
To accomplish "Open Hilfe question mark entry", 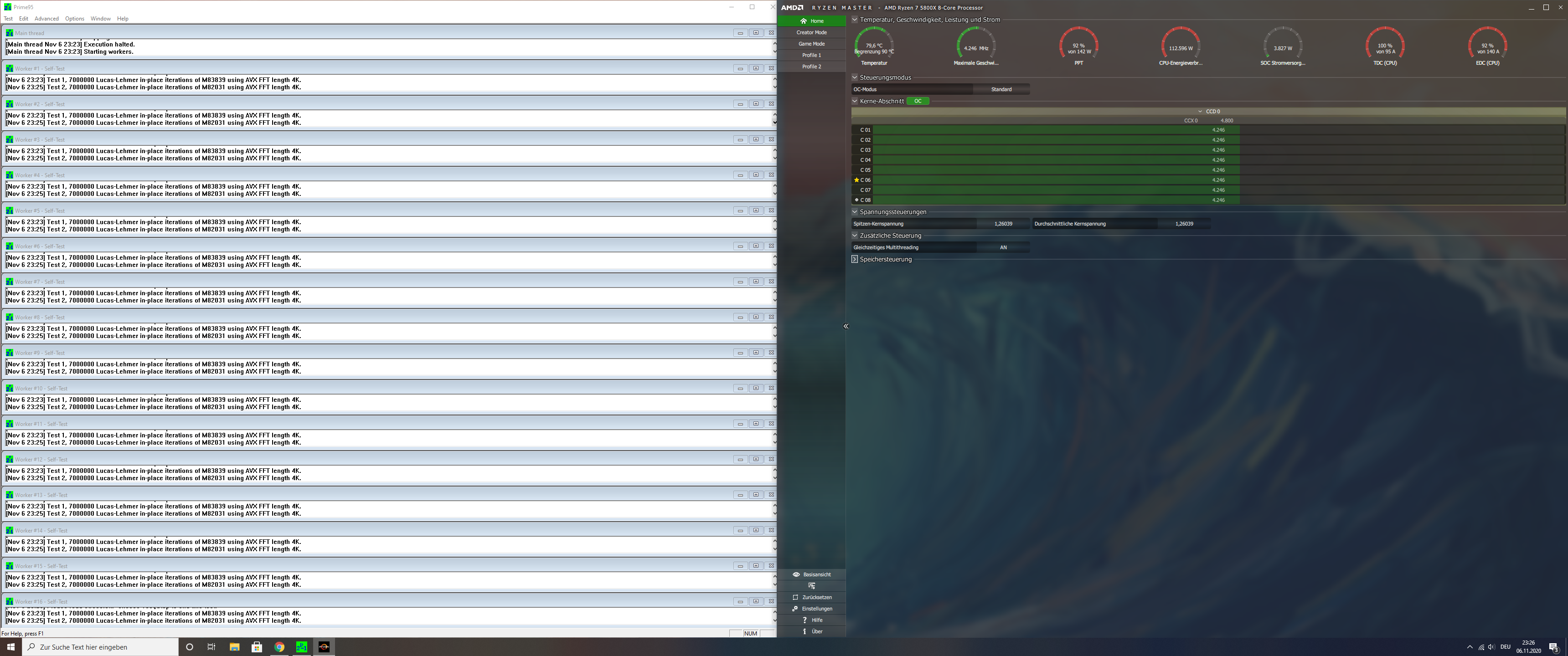I will click(x=805, y=620).
